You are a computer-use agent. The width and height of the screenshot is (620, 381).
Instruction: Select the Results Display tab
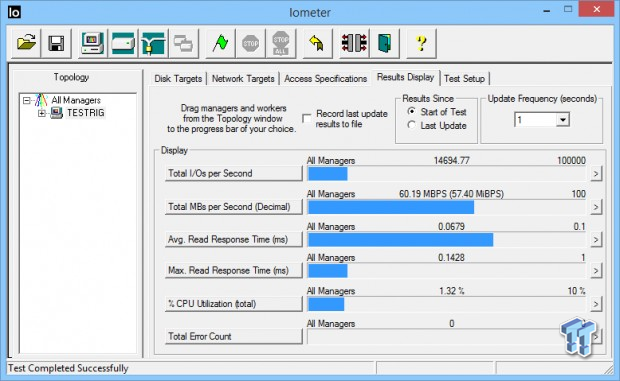pos(405,77)
